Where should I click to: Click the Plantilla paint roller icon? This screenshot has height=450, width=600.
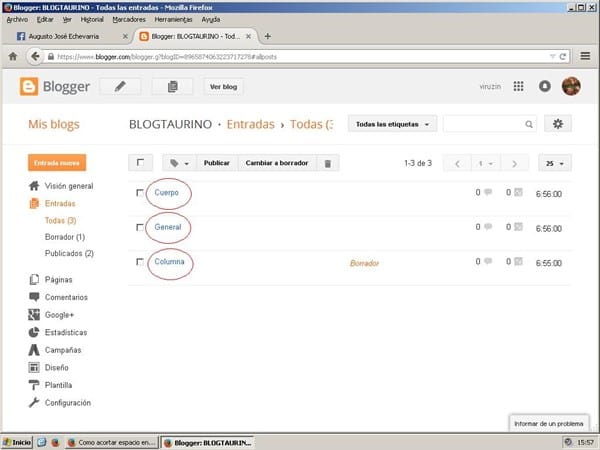(34, 385)
